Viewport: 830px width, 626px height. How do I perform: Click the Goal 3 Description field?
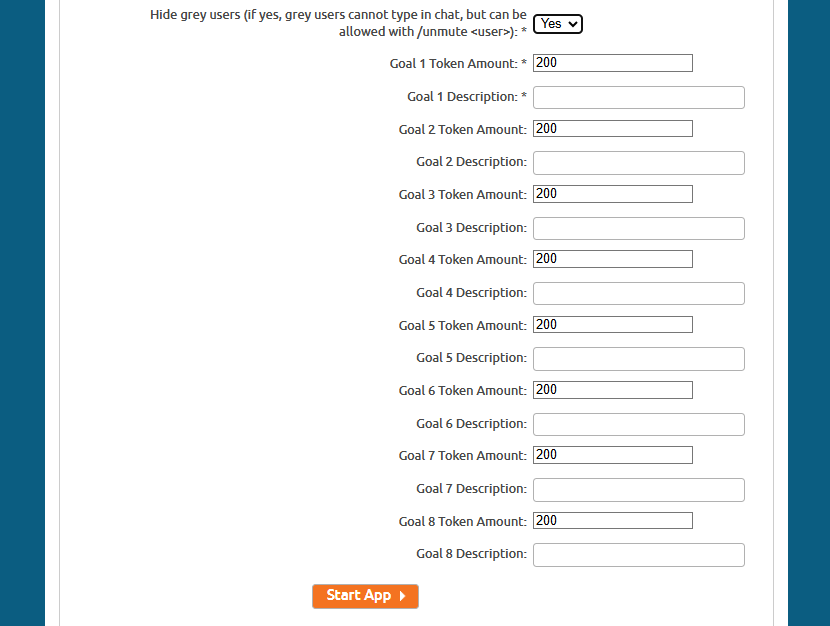coord(638,228)
